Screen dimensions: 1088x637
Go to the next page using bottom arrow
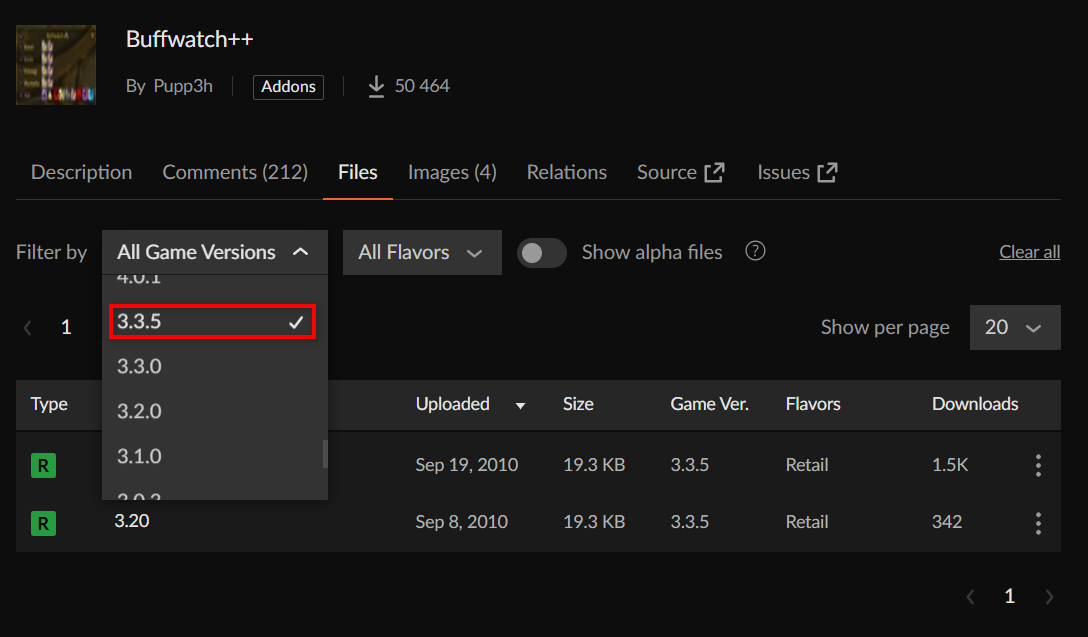[1049, 597]
